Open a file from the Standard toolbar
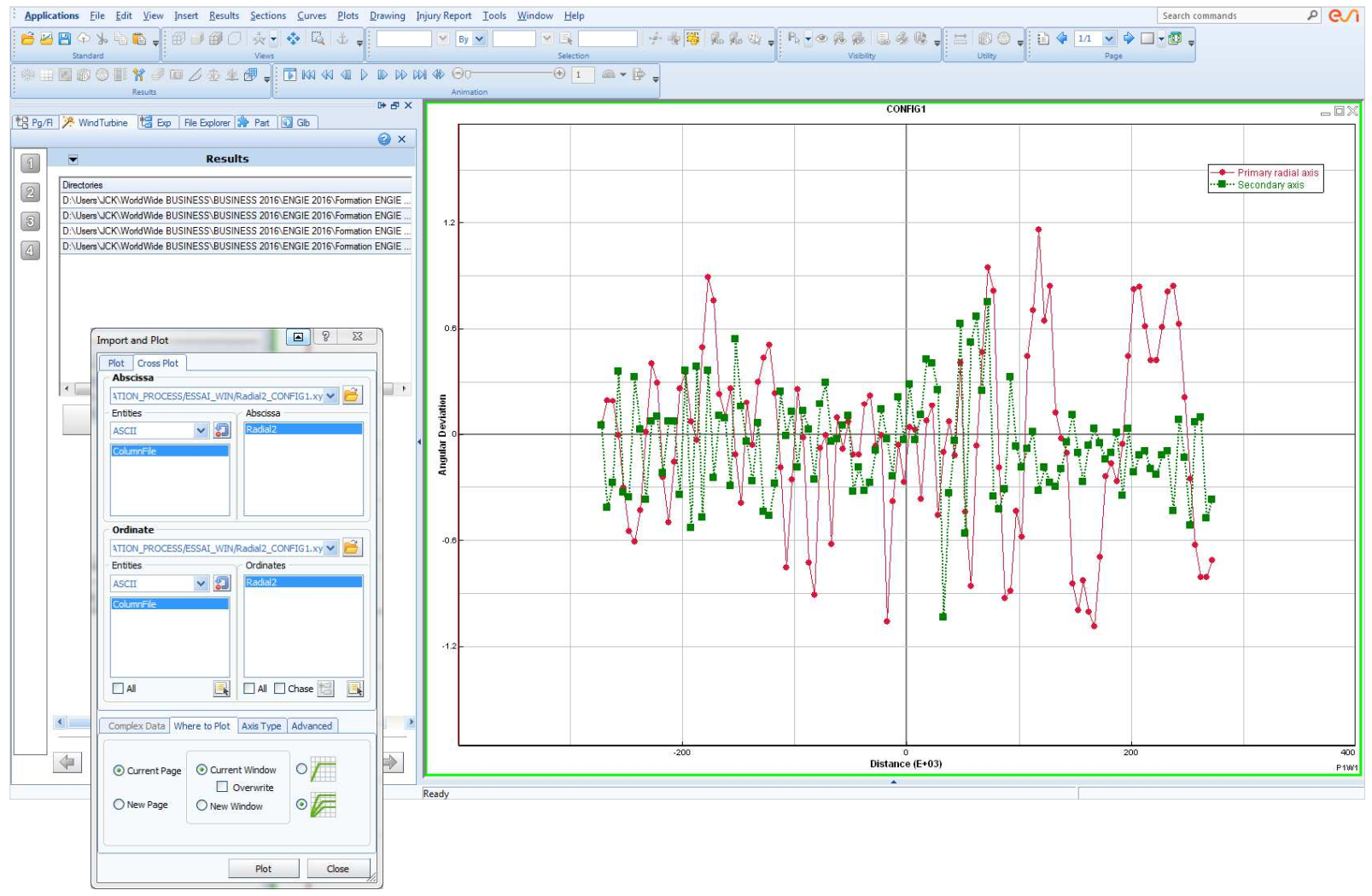 click(x=27, y=38)
